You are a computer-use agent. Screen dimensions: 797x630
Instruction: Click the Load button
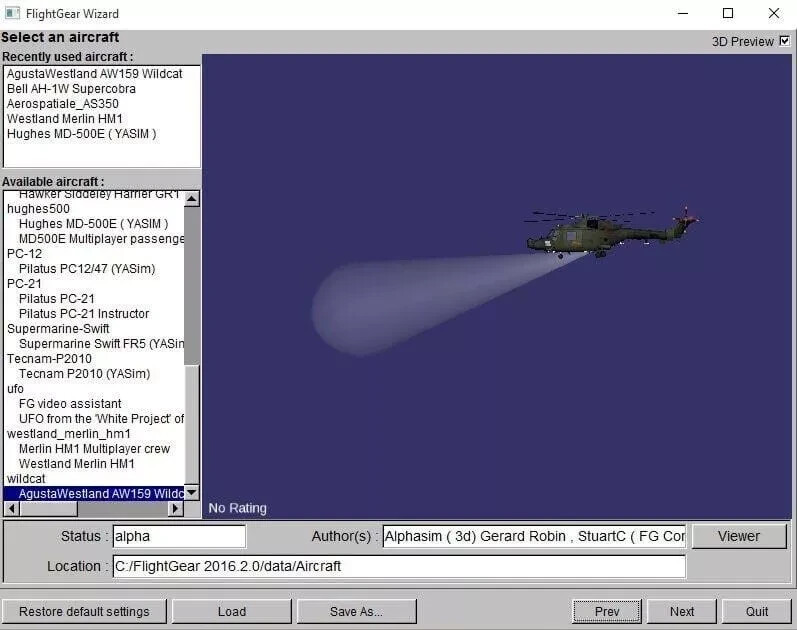tap(232, 611)
